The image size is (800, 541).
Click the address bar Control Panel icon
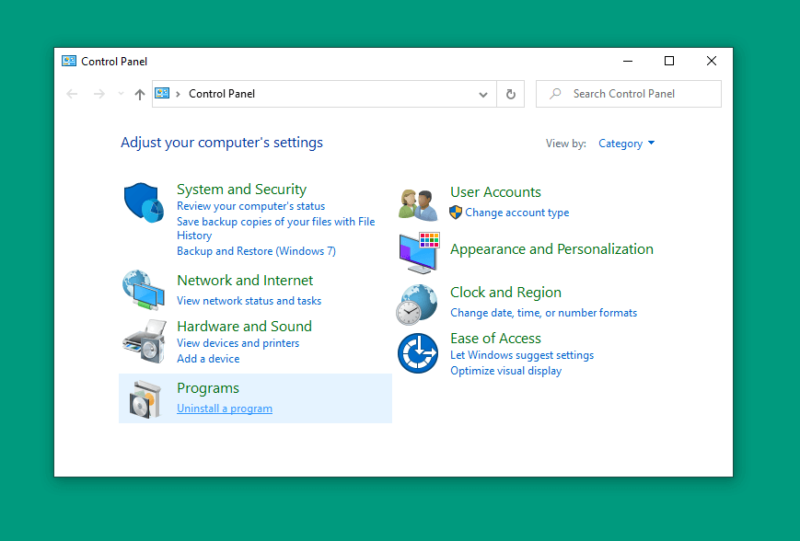[x=162, y=93]
